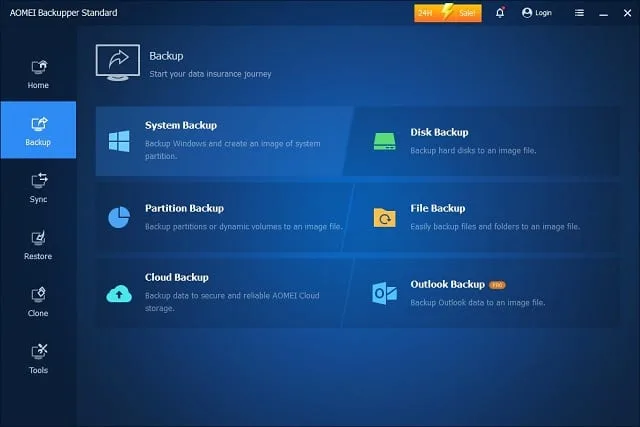Click "Backup Outlook data to an image file."
The height and width of the screenshot is (427, 640).
(478, 302)
